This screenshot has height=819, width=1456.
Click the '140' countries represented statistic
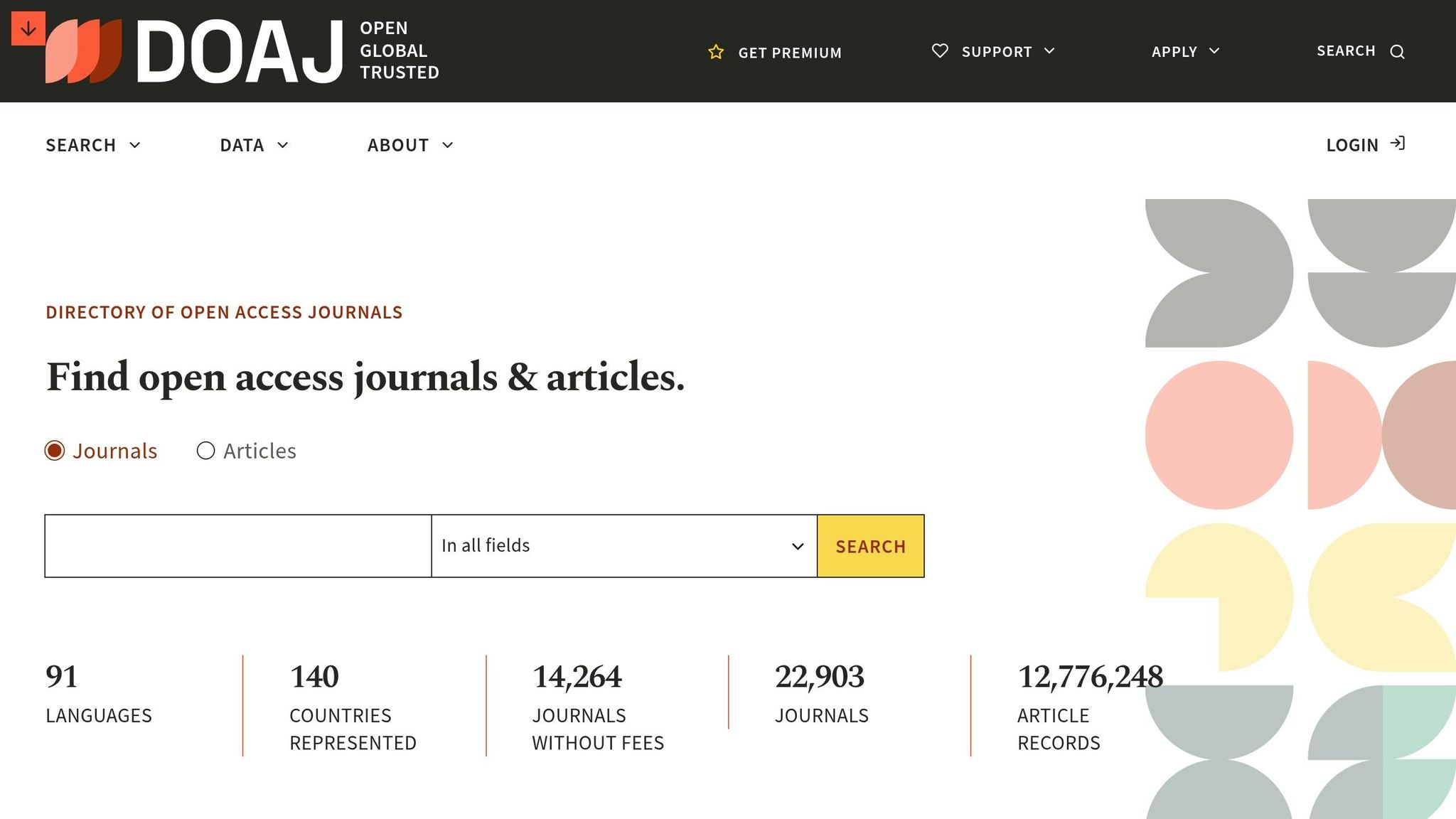click(314, 677)
